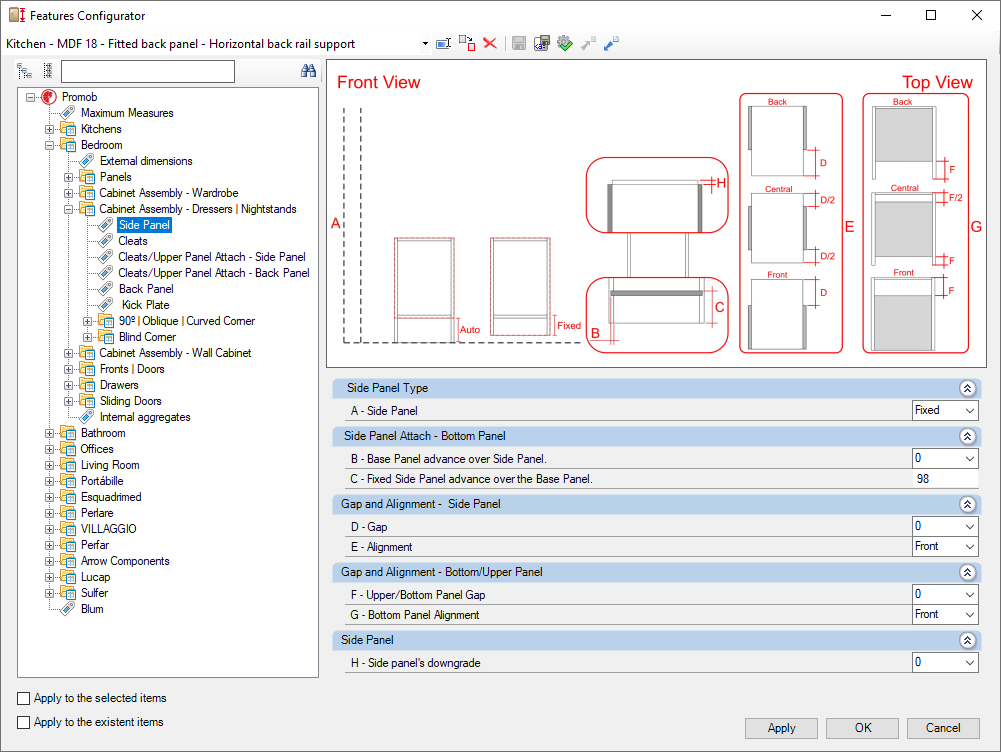Image resolution: width=1001 pixels, height=752 pixels.
Task: Click the duplicate configuration icon
Action: 467,43
